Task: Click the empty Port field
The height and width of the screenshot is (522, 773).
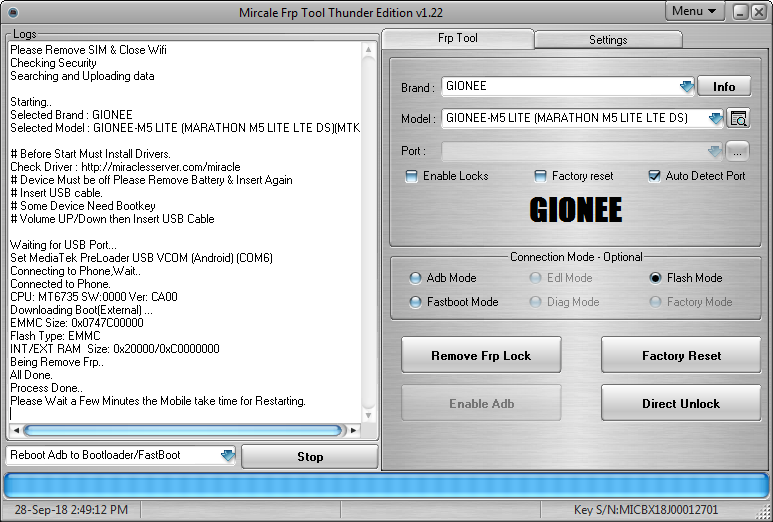Action: [x=582, y=151]
